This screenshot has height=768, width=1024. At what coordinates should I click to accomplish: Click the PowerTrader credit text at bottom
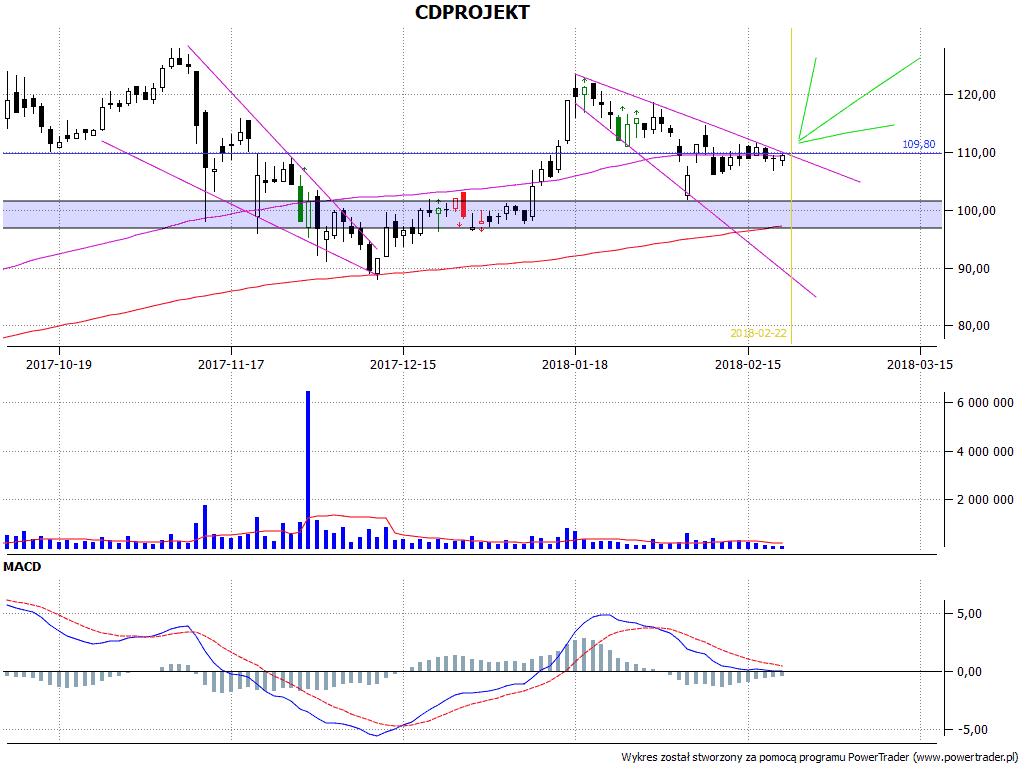coord(820,758)
